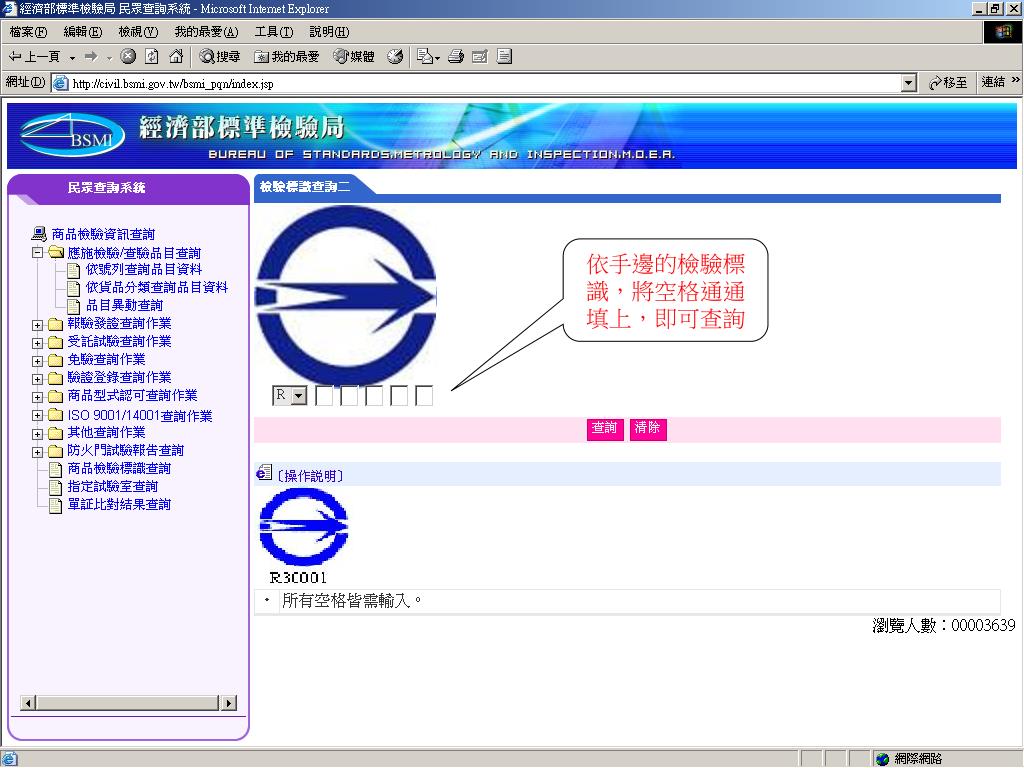Viewport: 1024px width, 768px height.
Task: Click the last empty code box
Action: [x=424, y=395]
